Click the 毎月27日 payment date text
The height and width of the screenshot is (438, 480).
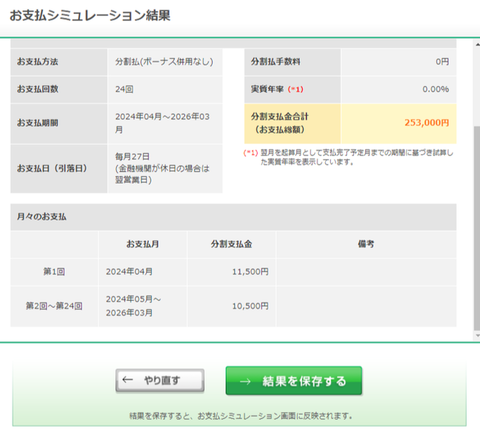pos(132,156)
